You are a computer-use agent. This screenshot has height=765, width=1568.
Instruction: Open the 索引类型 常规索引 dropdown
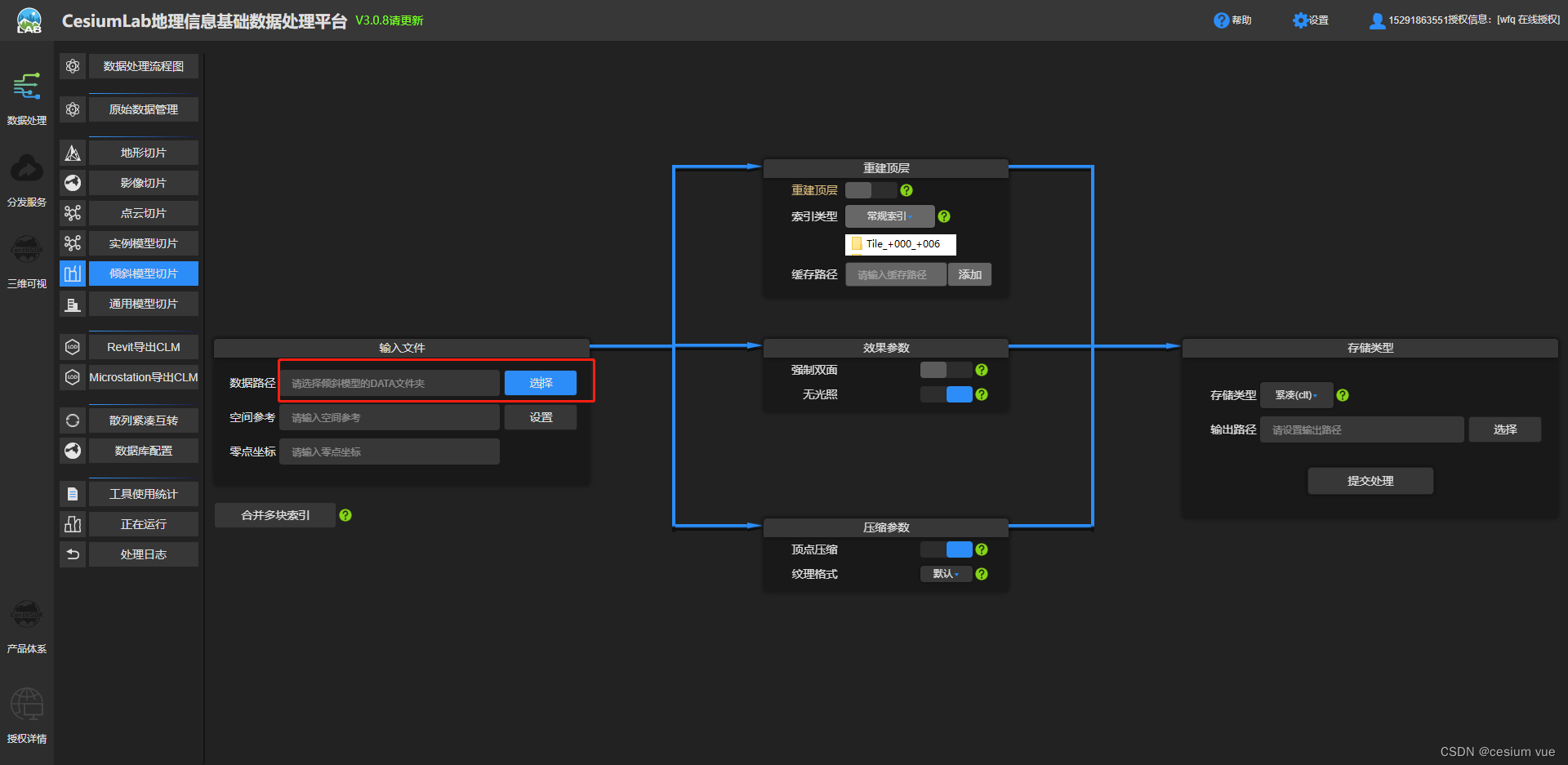[889, 216]
